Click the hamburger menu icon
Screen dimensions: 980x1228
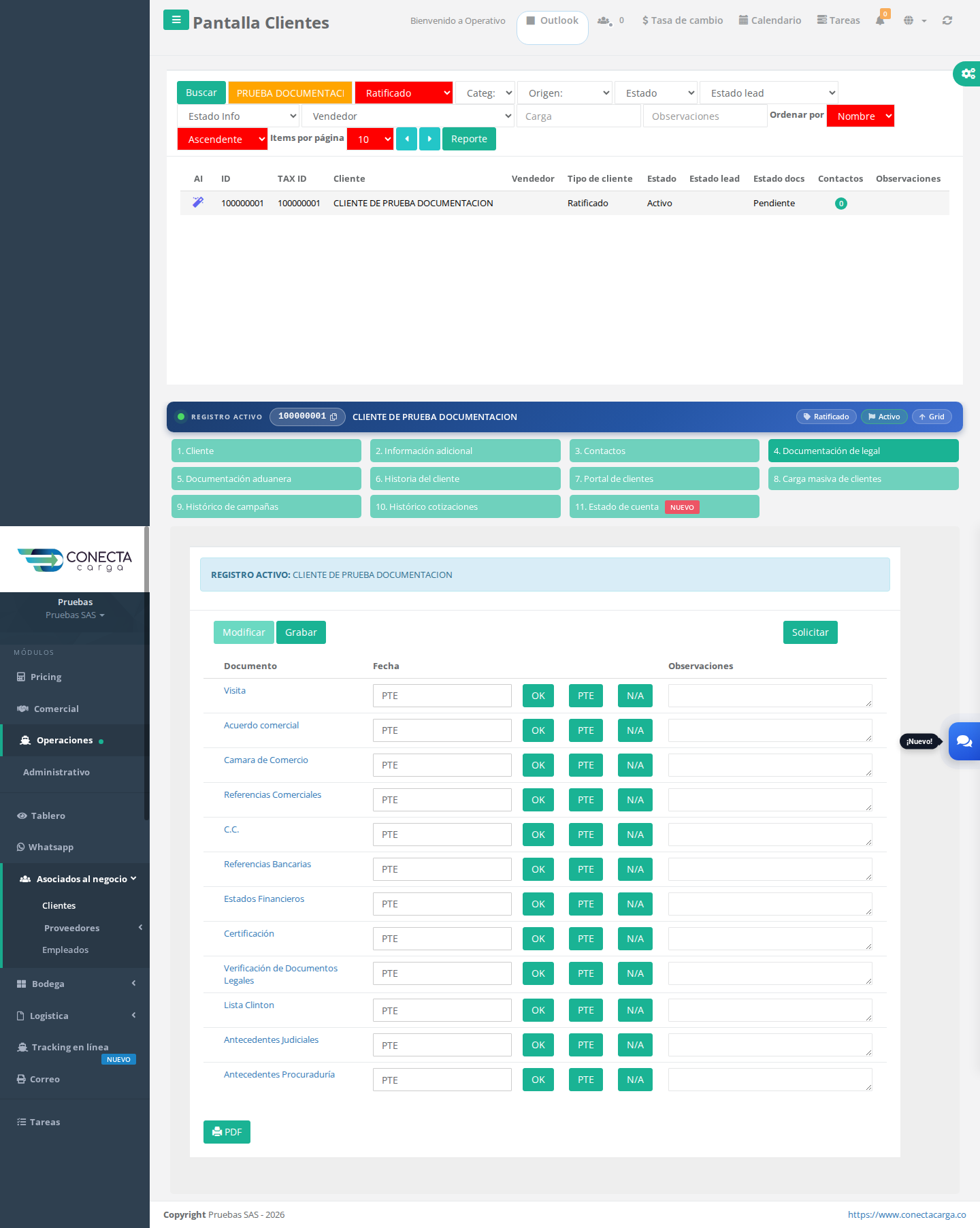coord(176,20)
